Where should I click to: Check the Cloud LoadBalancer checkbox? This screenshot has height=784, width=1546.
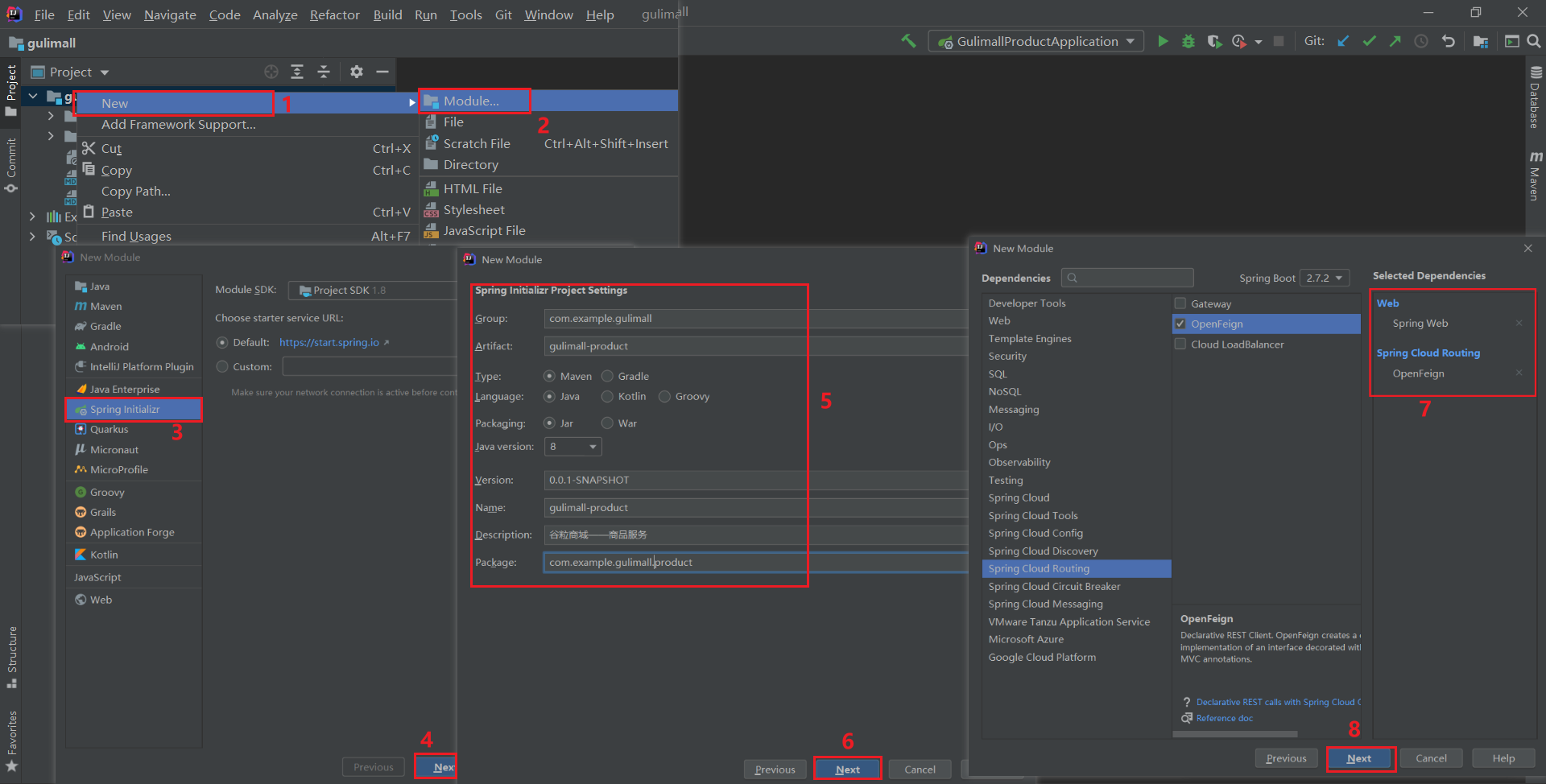pyautogui.click(x=1180, y=344)
